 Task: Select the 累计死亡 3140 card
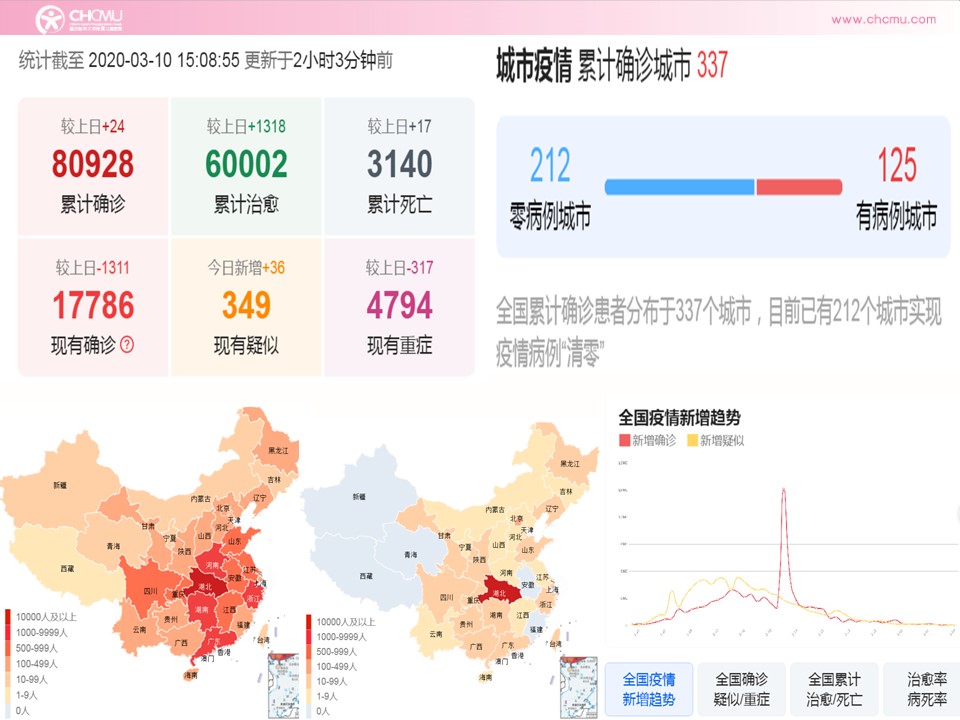(399, 166)
